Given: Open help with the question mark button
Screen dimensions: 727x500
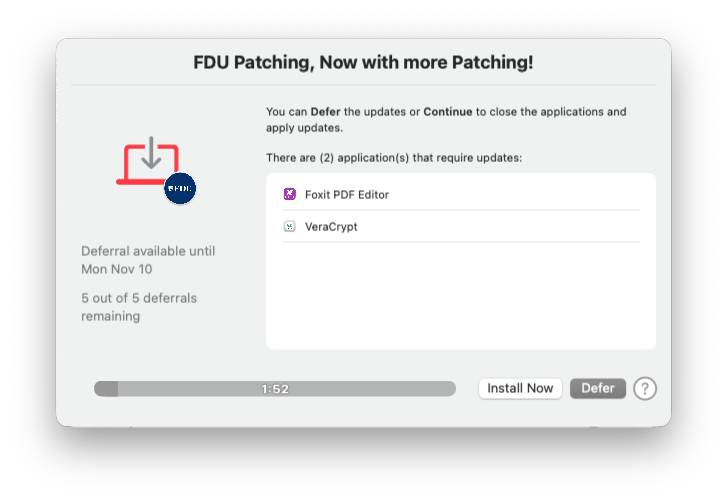Looking at the screenshot, I should (645, 388).
